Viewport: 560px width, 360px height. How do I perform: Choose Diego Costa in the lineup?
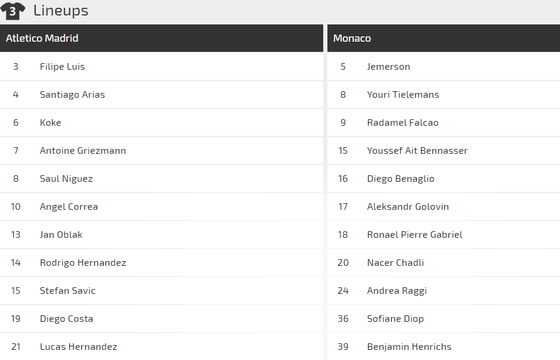pyautogui.click(x=66, y=319)
